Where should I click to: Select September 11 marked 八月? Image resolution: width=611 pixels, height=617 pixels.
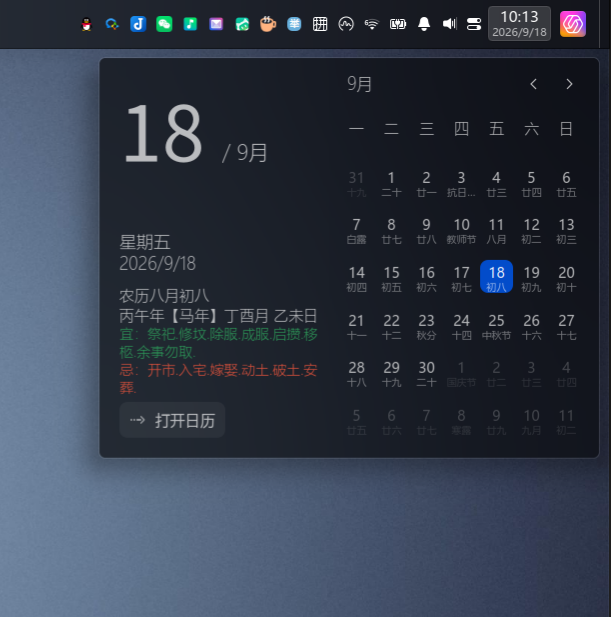coord(497,231)
